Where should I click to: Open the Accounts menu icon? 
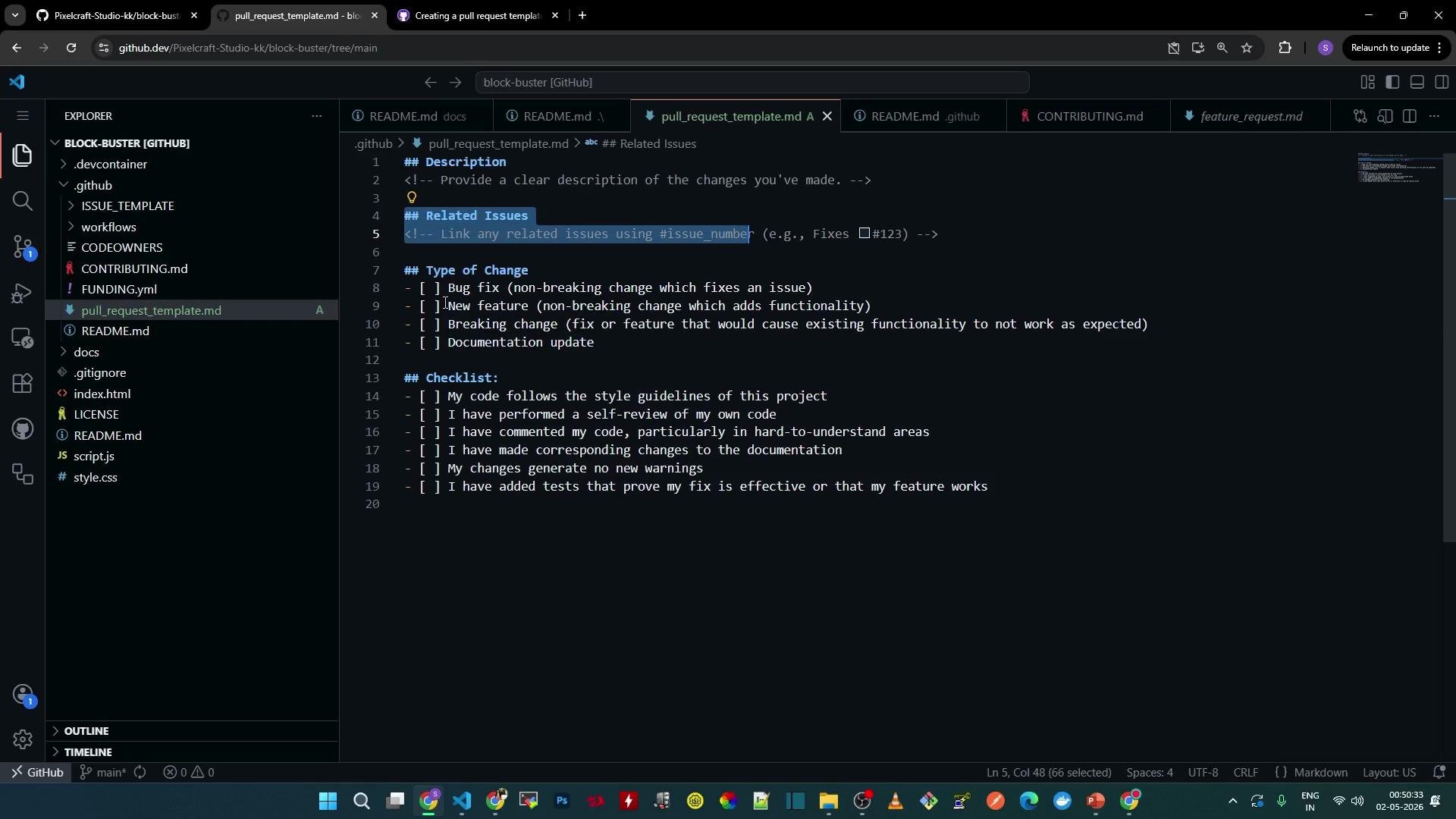pyautogui.click(x=23, y=695)
